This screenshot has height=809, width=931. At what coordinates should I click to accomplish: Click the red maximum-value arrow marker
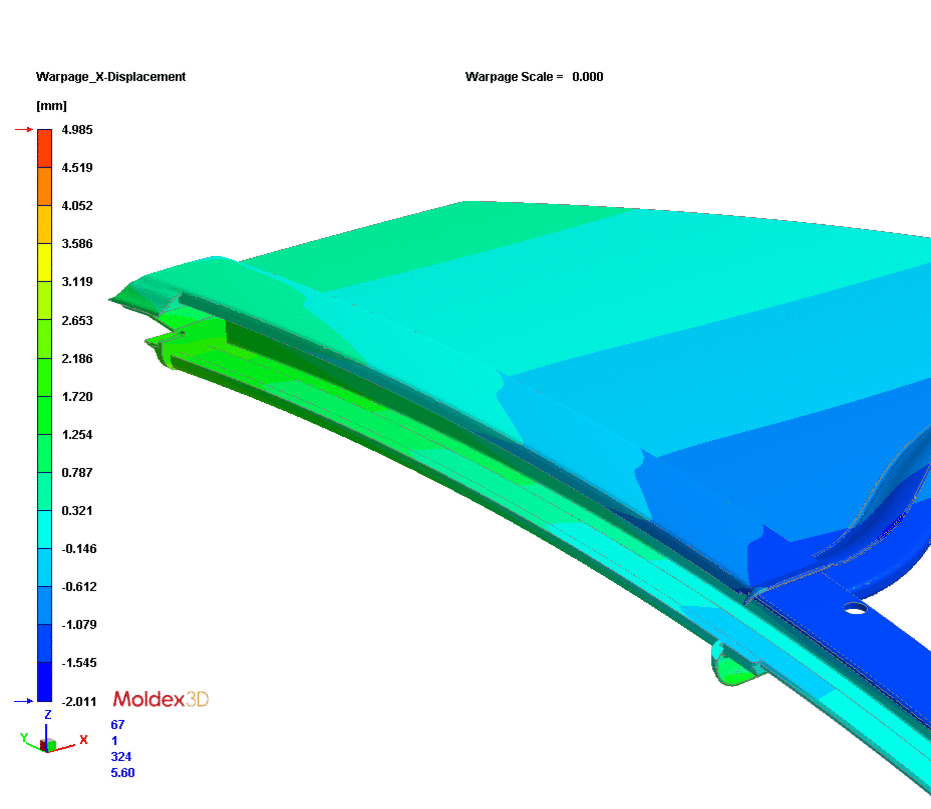(x=24, y=129)
